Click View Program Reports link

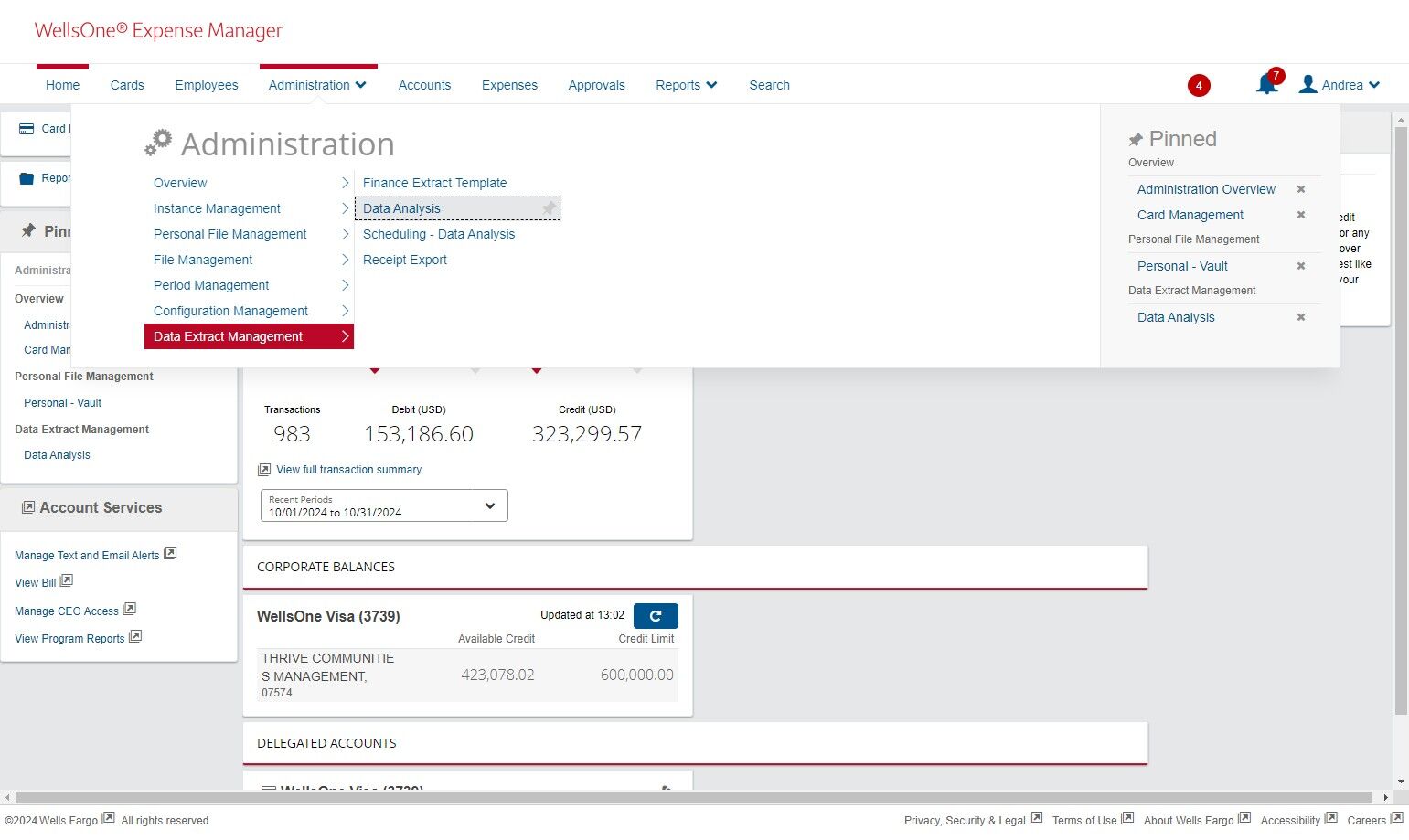tap(69, 638)
